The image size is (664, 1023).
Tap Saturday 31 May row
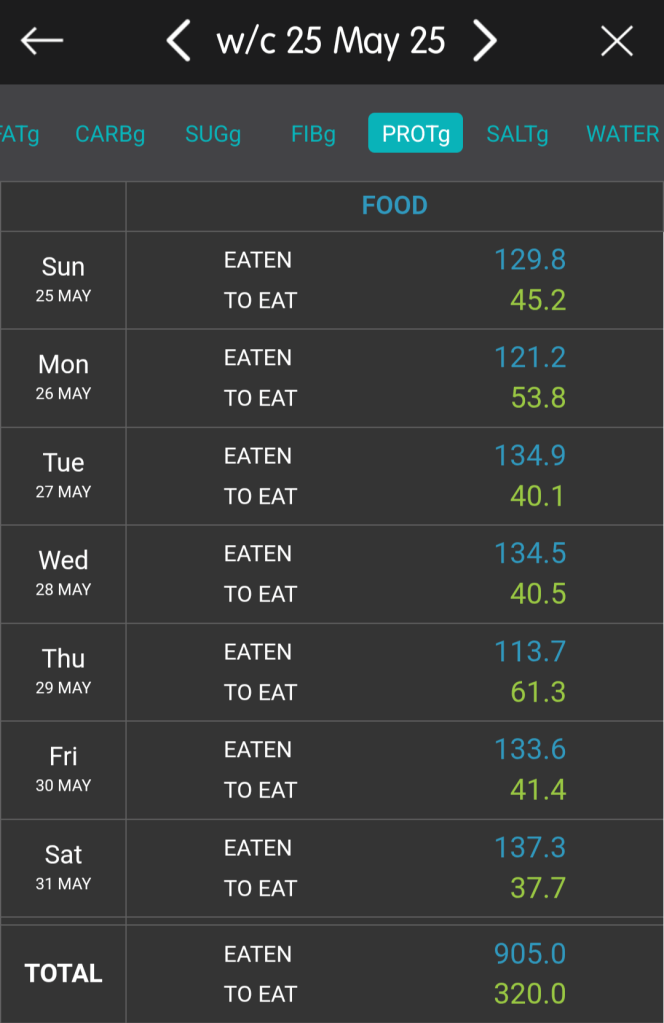tap(63, 867)
